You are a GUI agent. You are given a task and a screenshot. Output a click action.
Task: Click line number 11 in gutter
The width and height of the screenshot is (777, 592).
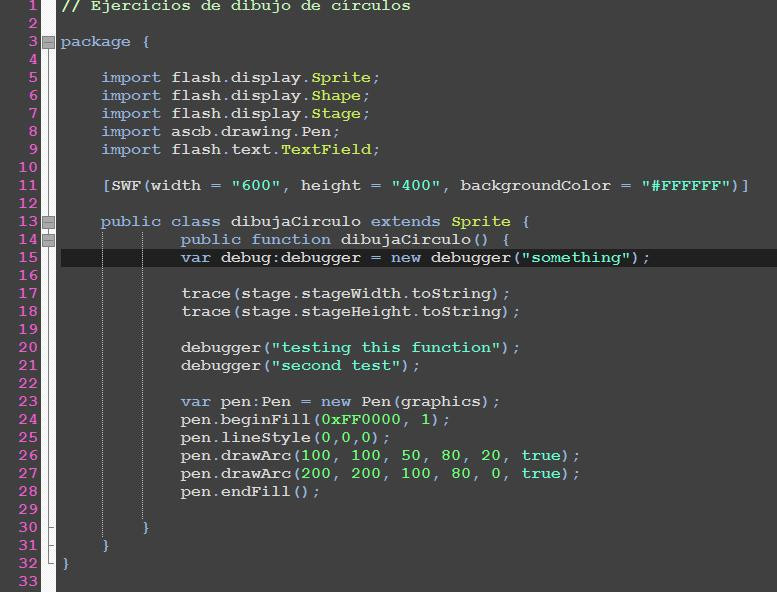point(28,186)
